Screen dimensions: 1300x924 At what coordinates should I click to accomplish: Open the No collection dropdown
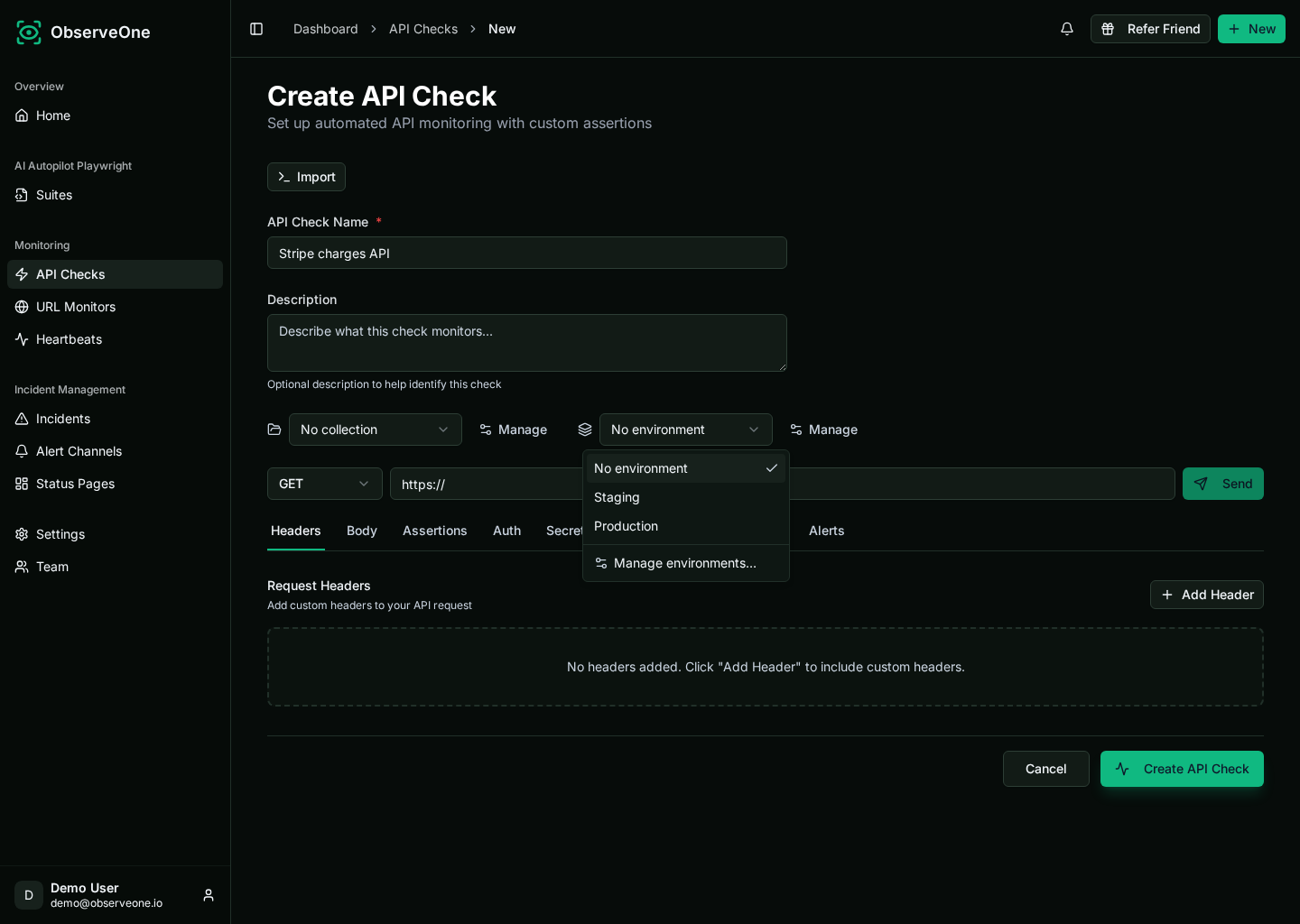coord(376,430)
